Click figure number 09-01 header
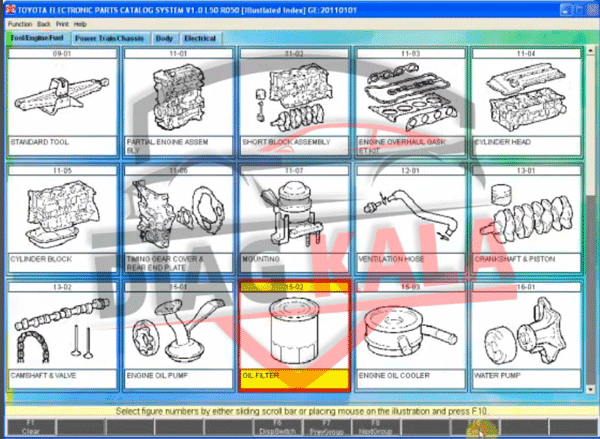 click(x=62, y=54)
